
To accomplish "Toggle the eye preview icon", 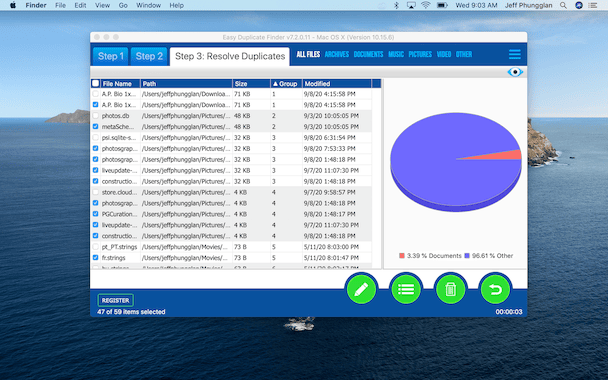I will 515,72.
